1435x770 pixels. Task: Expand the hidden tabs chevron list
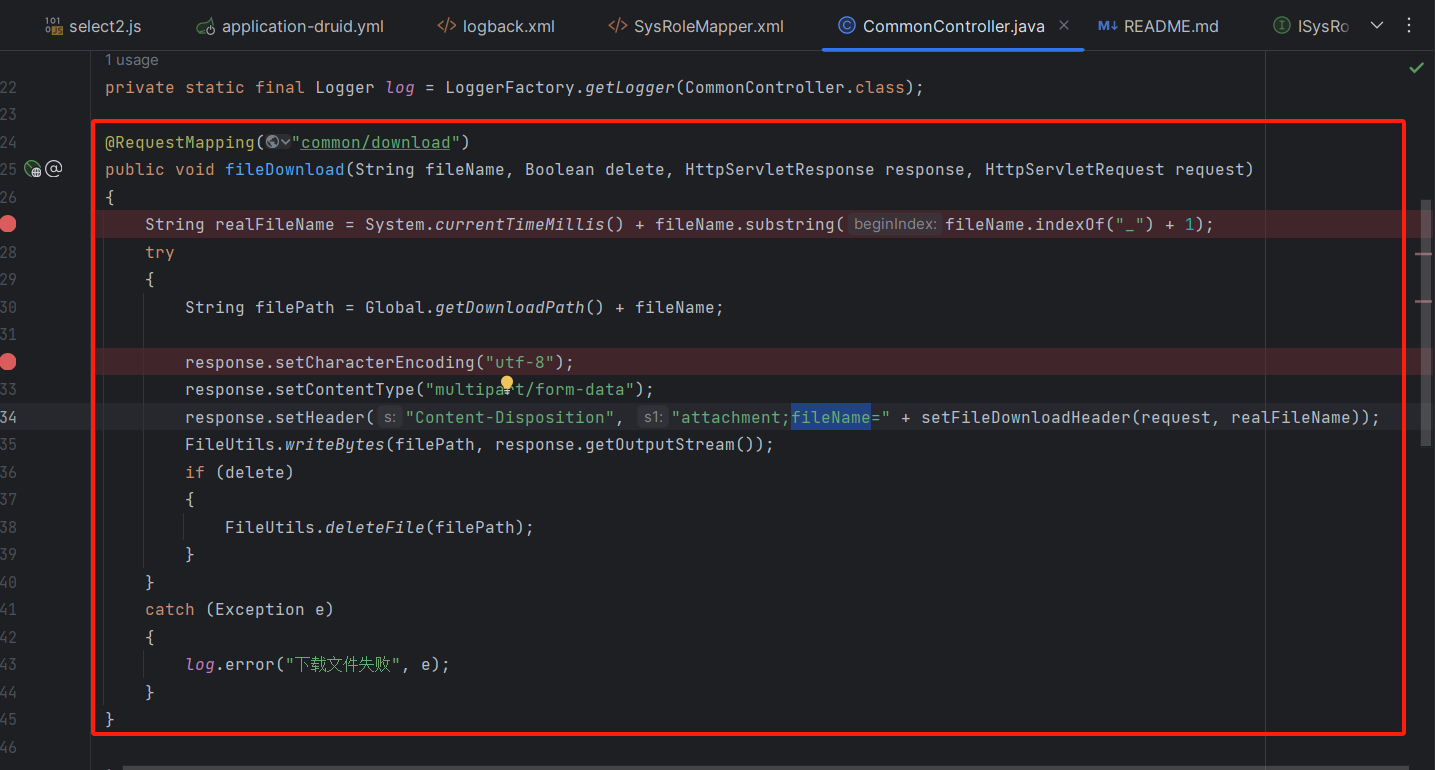coord(1376,26)
